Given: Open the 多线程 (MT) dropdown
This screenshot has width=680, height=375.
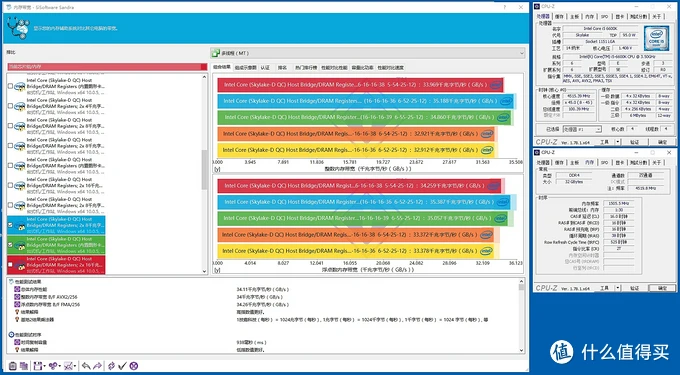Looking at the screenshot, I should [x=367, y=53].
